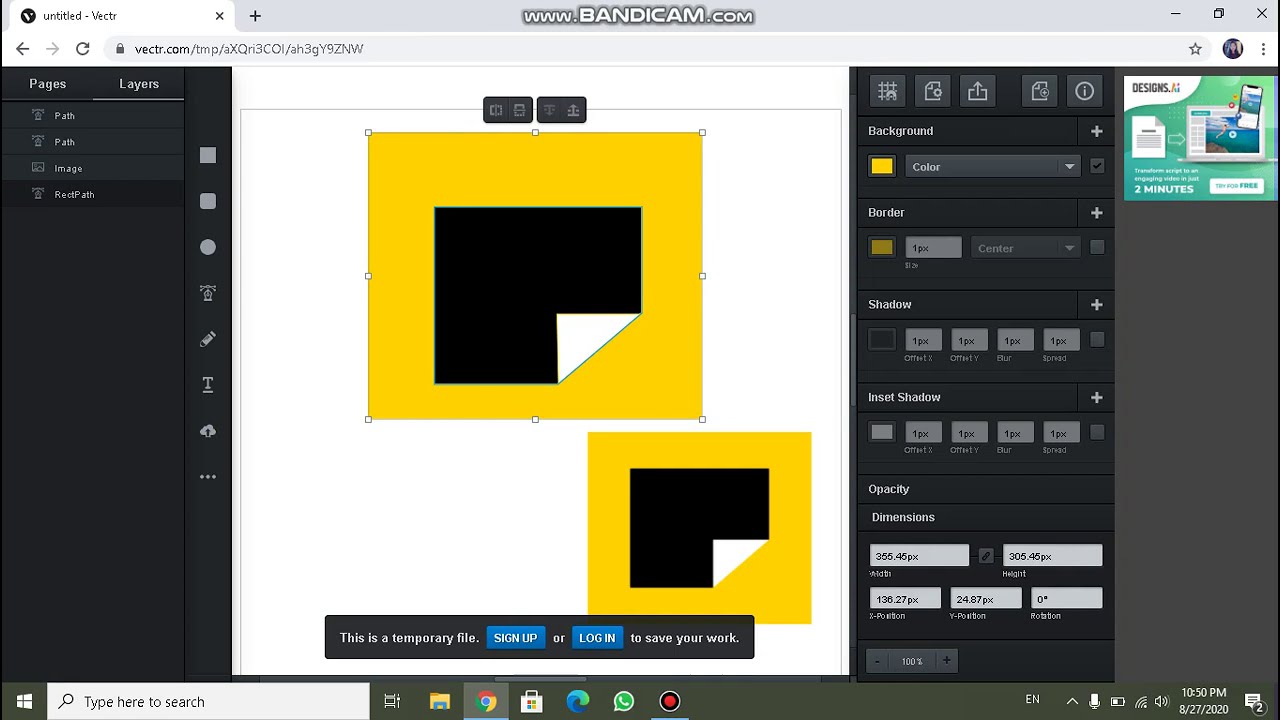
Task: Show hidden system tray icons chevron
Action: [1072, 701]
